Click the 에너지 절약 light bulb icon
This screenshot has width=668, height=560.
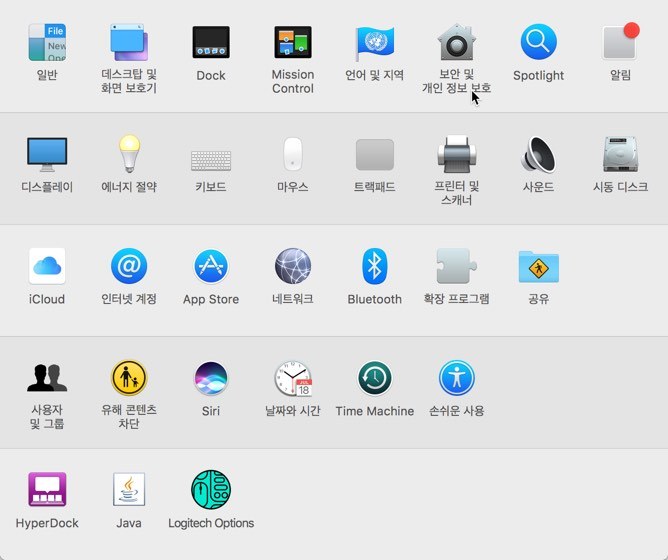[129, 153]
